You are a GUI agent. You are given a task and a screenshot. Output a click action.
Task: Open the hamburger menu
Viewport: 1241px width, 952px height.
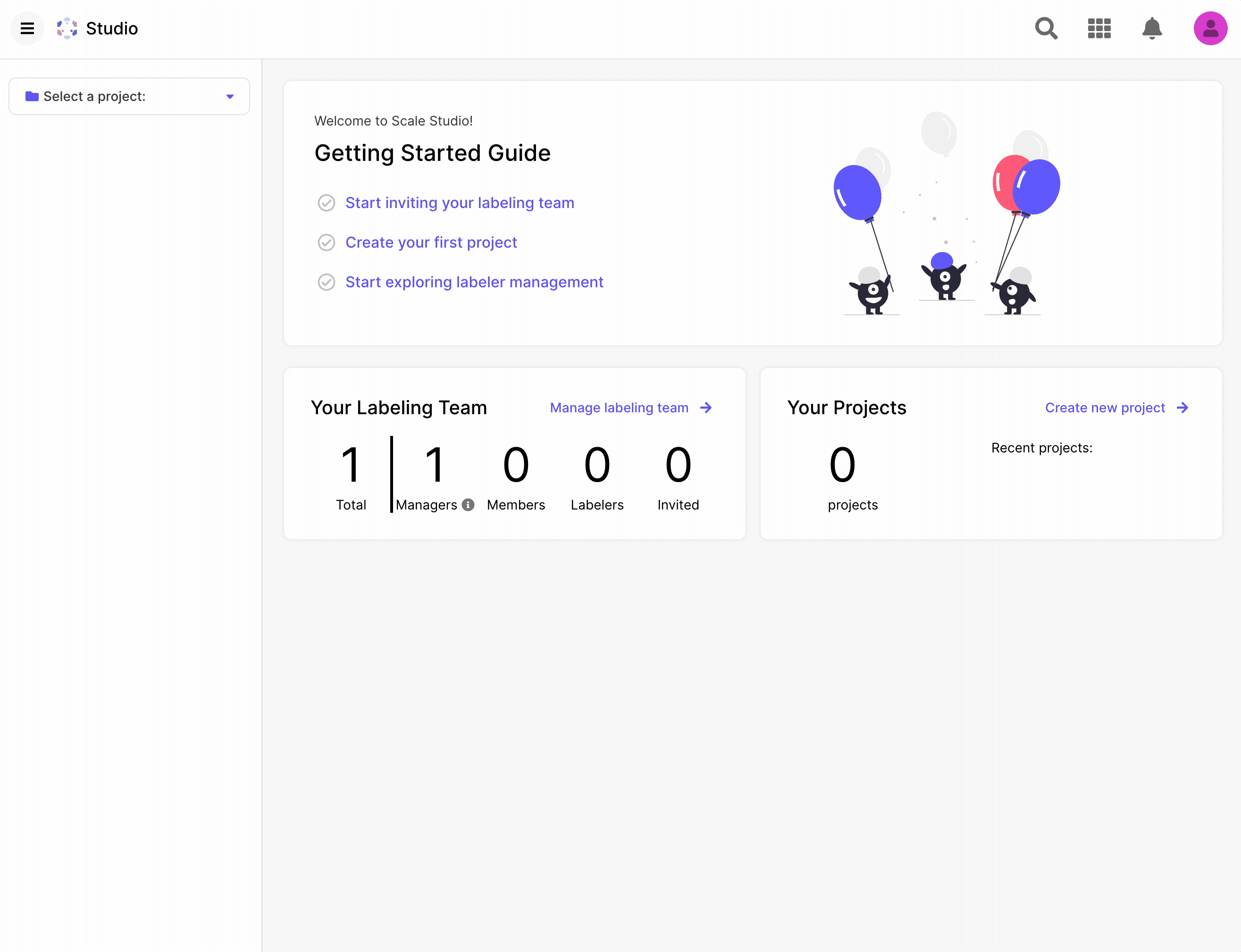(27, 28)
